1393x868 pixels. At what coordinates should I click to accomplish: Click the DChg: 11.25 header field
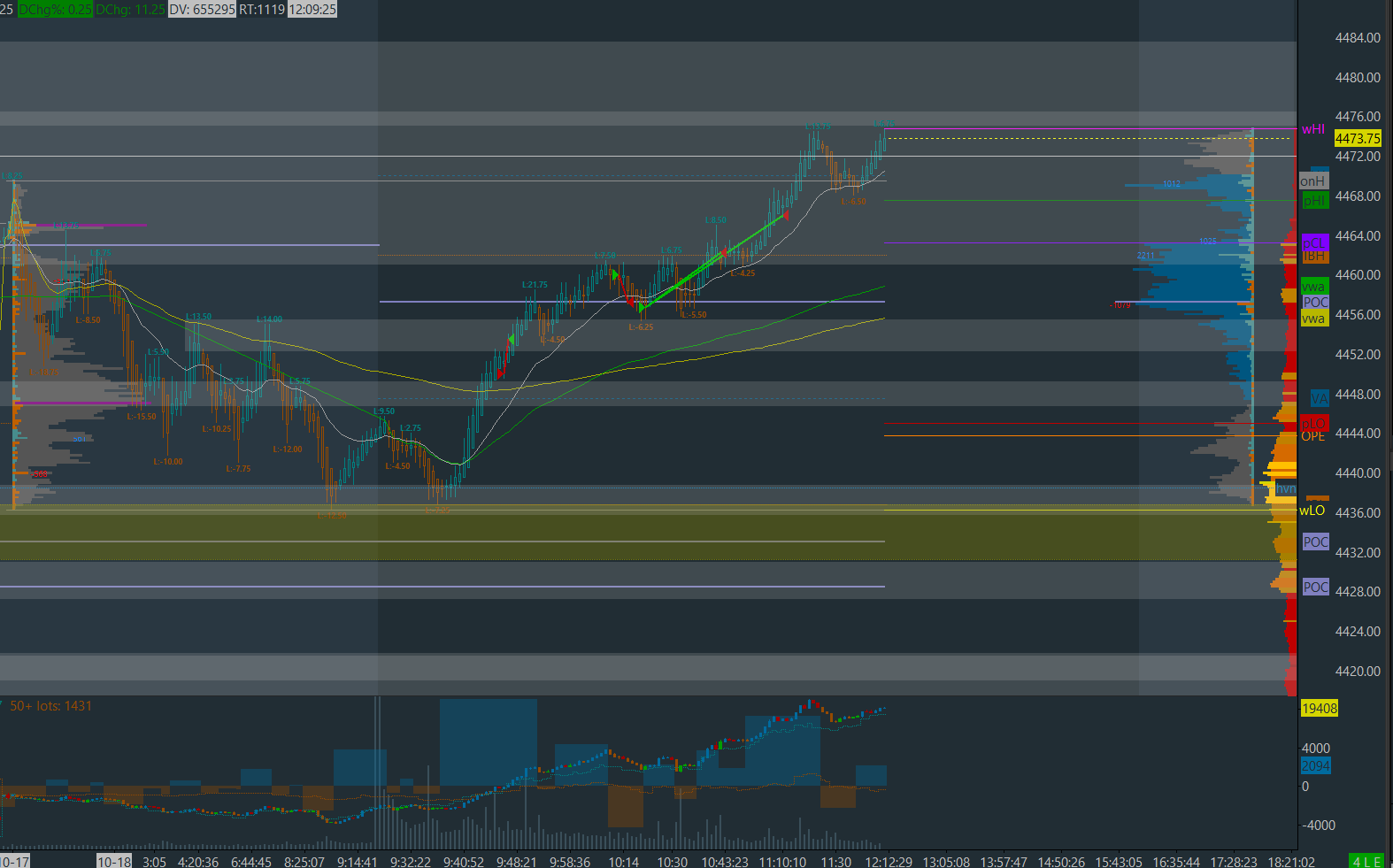(130, 9)
